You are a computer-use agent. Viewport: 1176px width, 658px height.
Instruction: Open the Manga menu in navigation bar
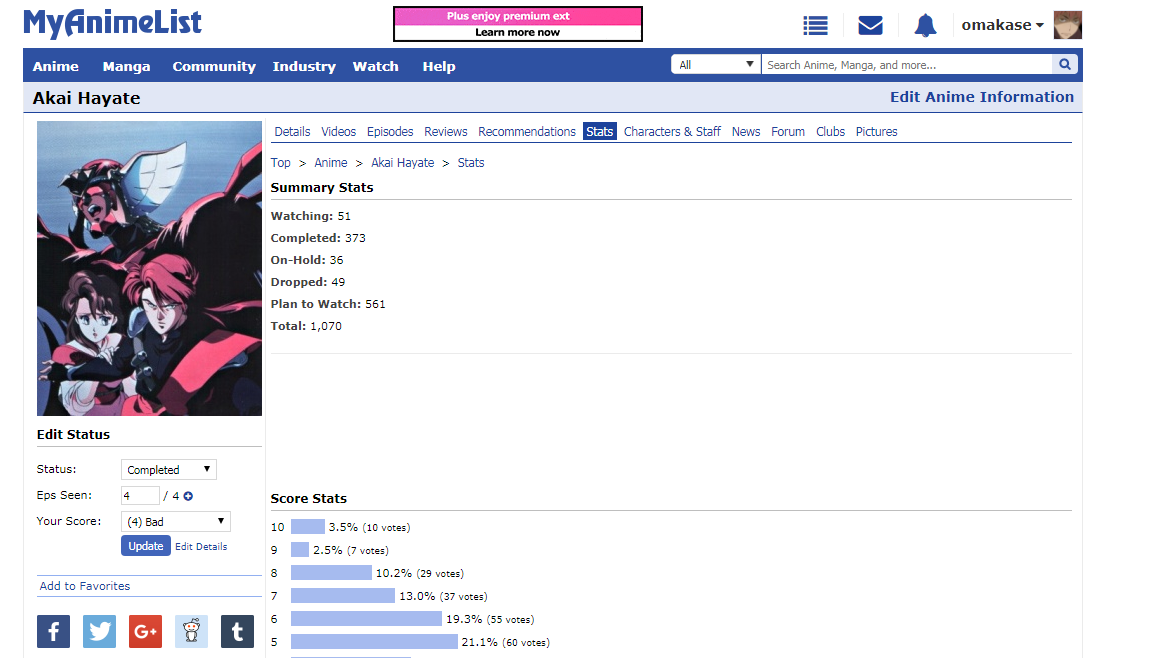pyautogui.click(x=126, y=66)
